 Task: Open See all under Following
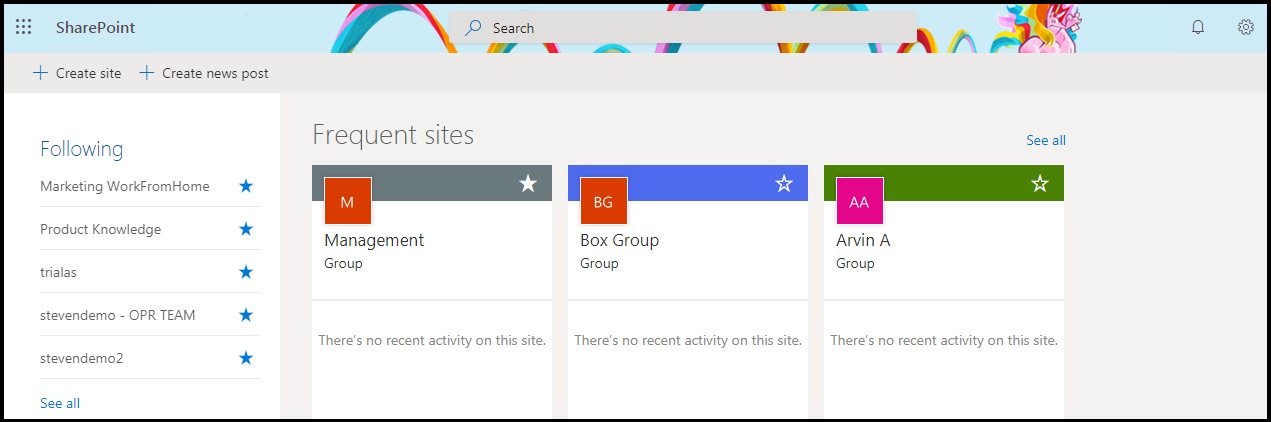(60, 403)
